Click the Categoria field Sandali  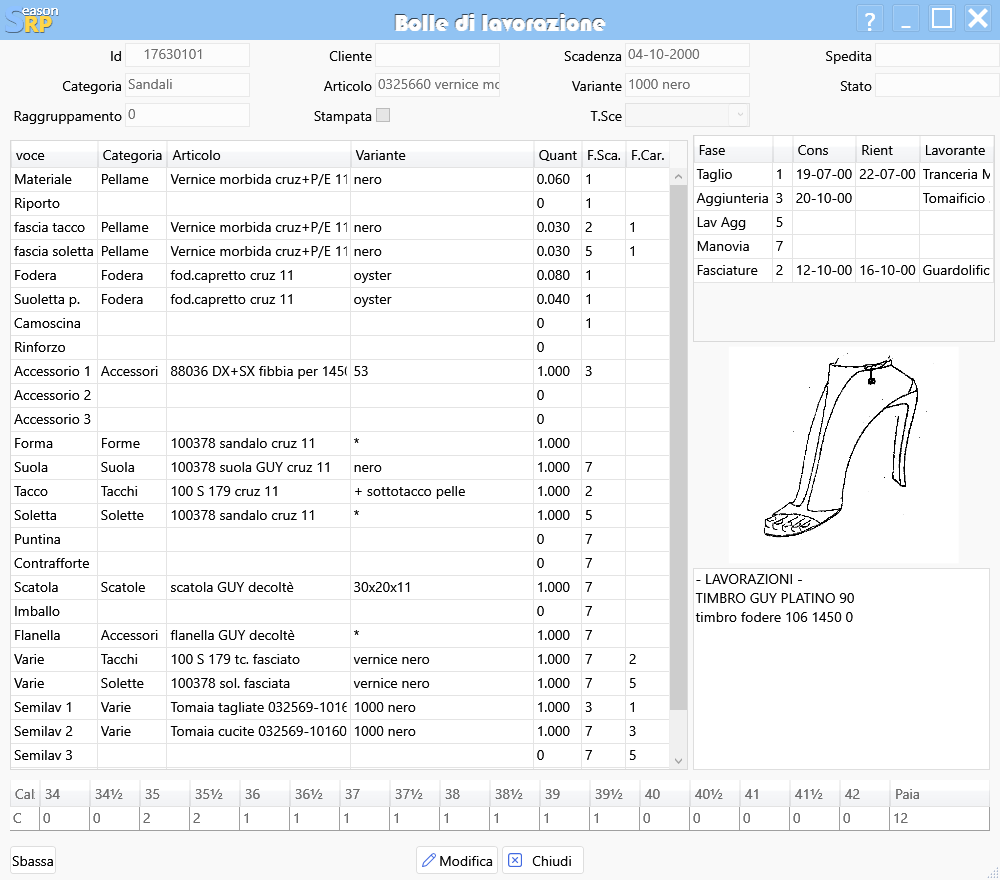coord(187,85)
